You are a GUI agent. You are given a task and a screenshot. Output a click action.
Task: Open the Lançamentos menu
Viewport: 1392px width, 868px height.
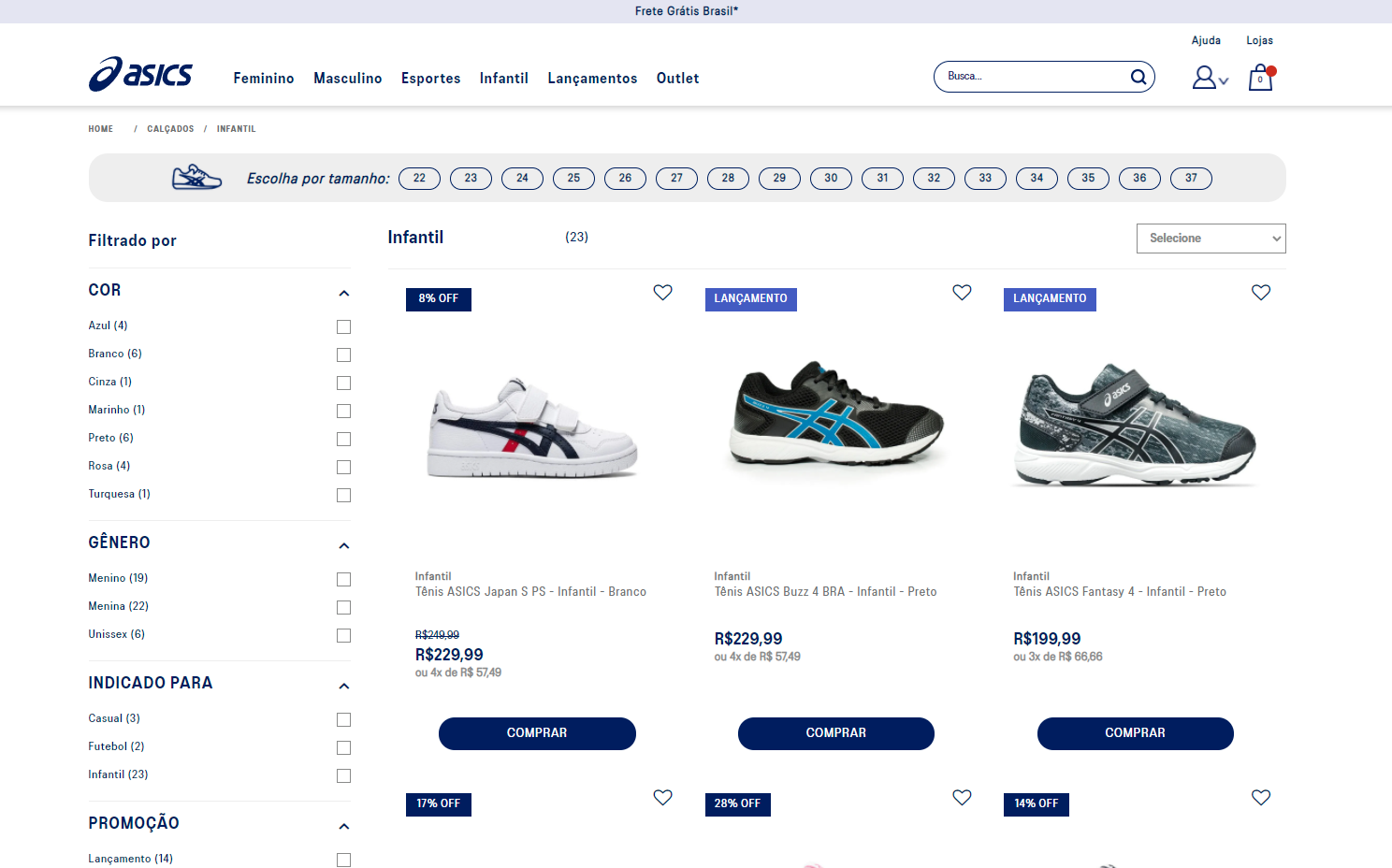[x=592, y=79]
